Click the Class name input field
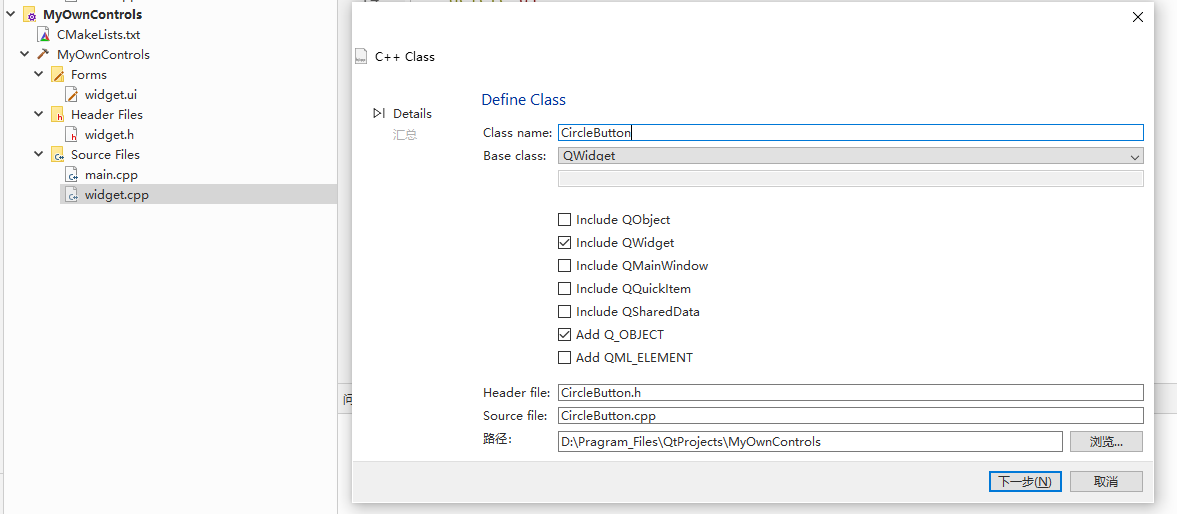This screenshot has height=514, width=1177. 850,133
